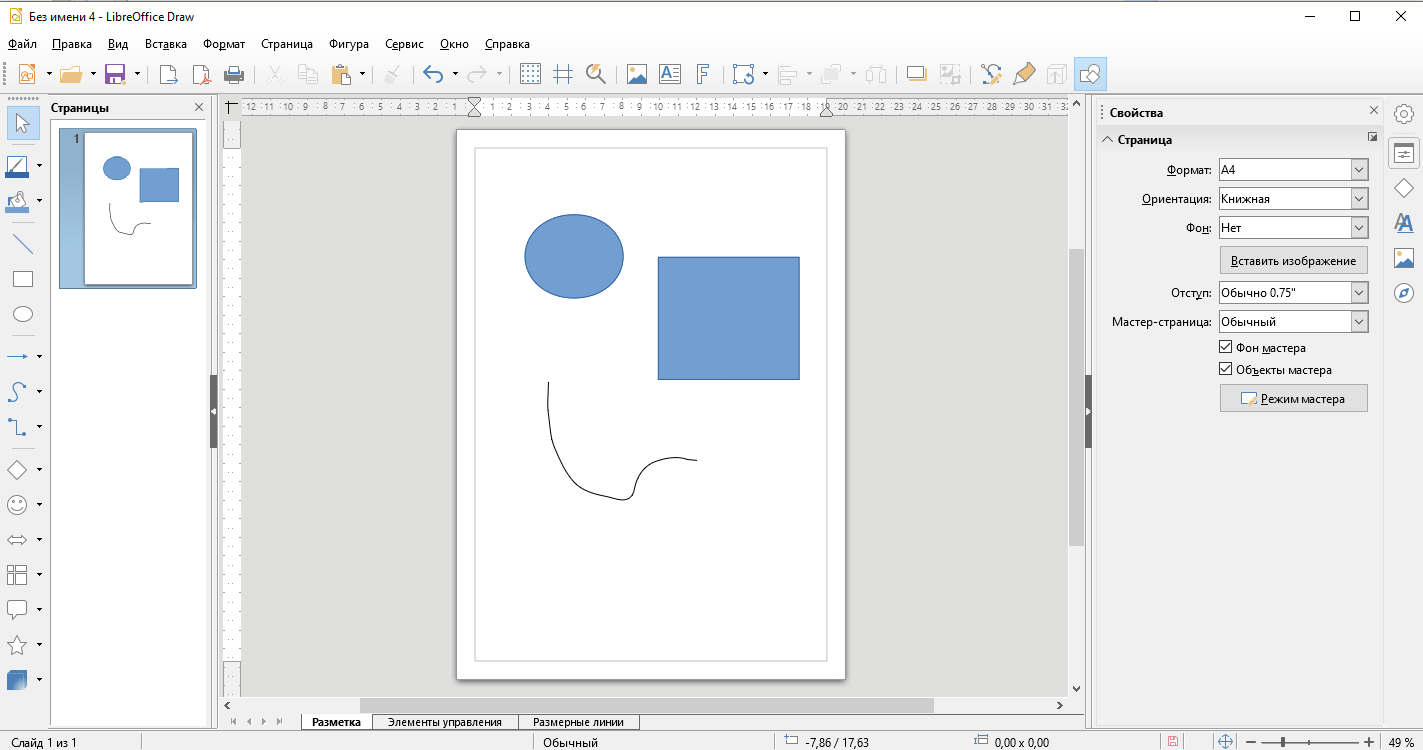The image size is (1423, 750).
Task: Switch to the 'Размерные линии' layer tab
Action: (578, 722)
